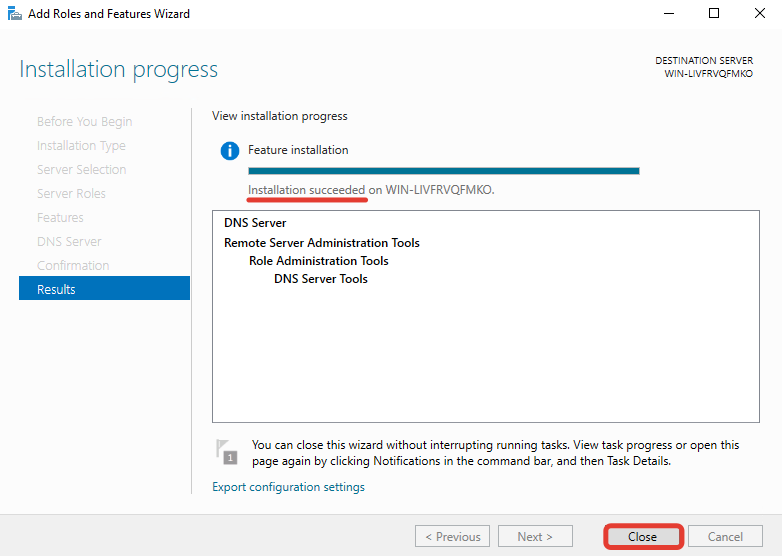The height and width of the screenshot is (556, 782).
Task: Click the disabled Next button
Action: pos(535,537)
